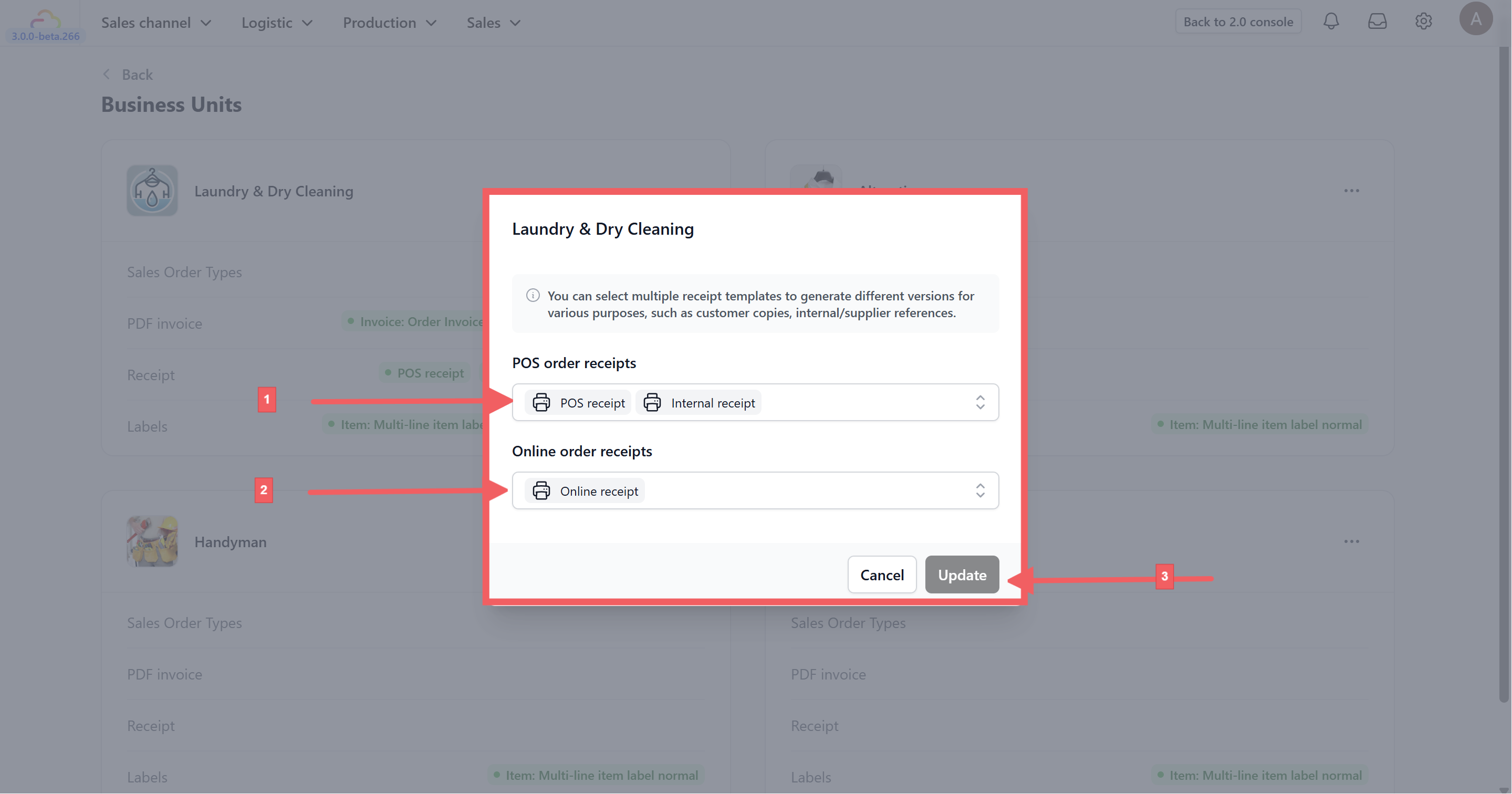Screen dimensions: 1512x794
Task: Open the settings gear icon
Action: click(x=1423, y=22)
